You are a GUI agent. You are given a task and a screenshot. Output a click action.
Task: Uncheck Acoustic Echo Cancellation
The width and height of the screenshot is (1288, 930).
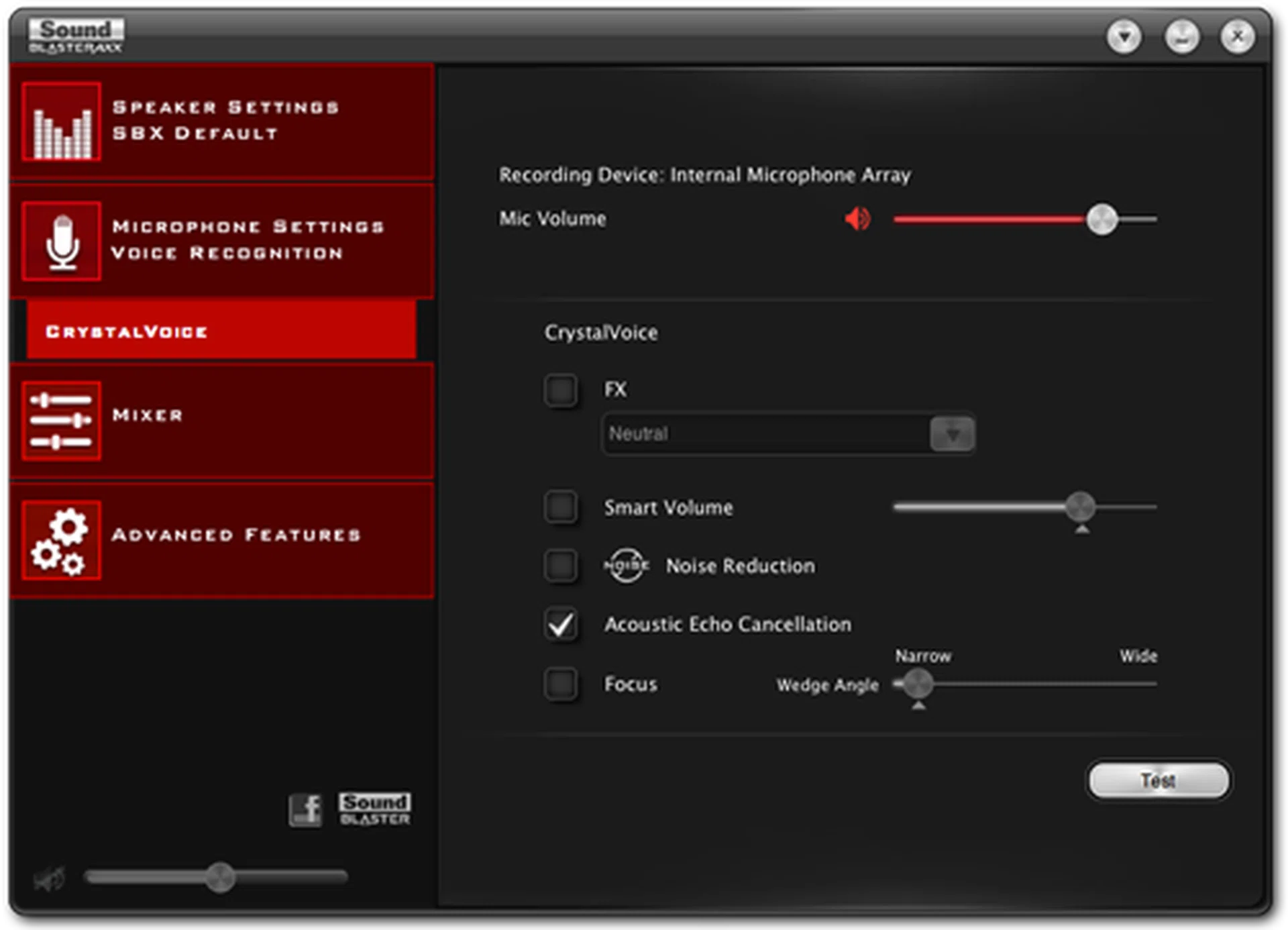point(561,624)
